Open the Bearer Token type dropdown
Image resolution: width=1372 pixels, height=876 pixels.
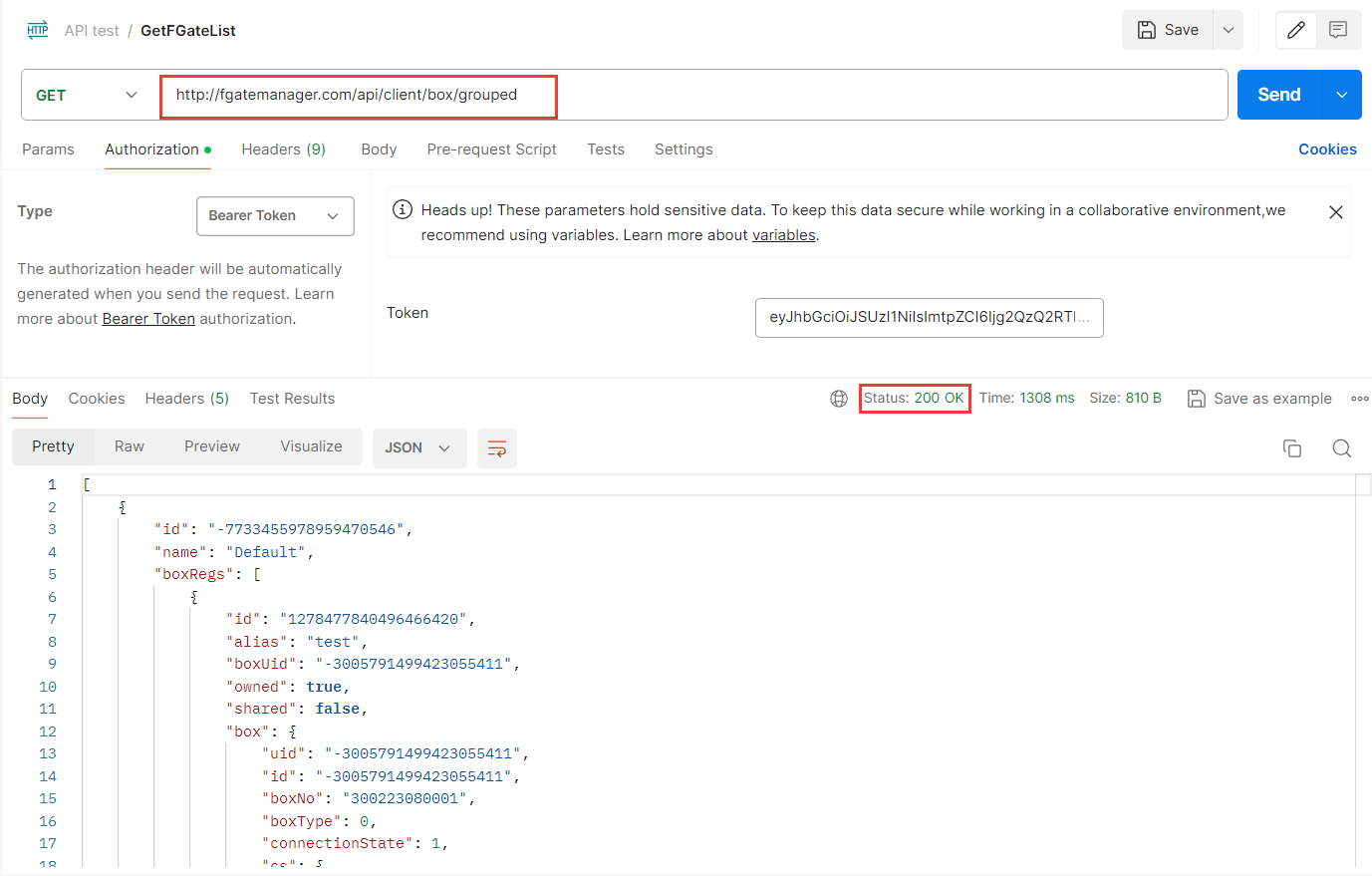275,216
